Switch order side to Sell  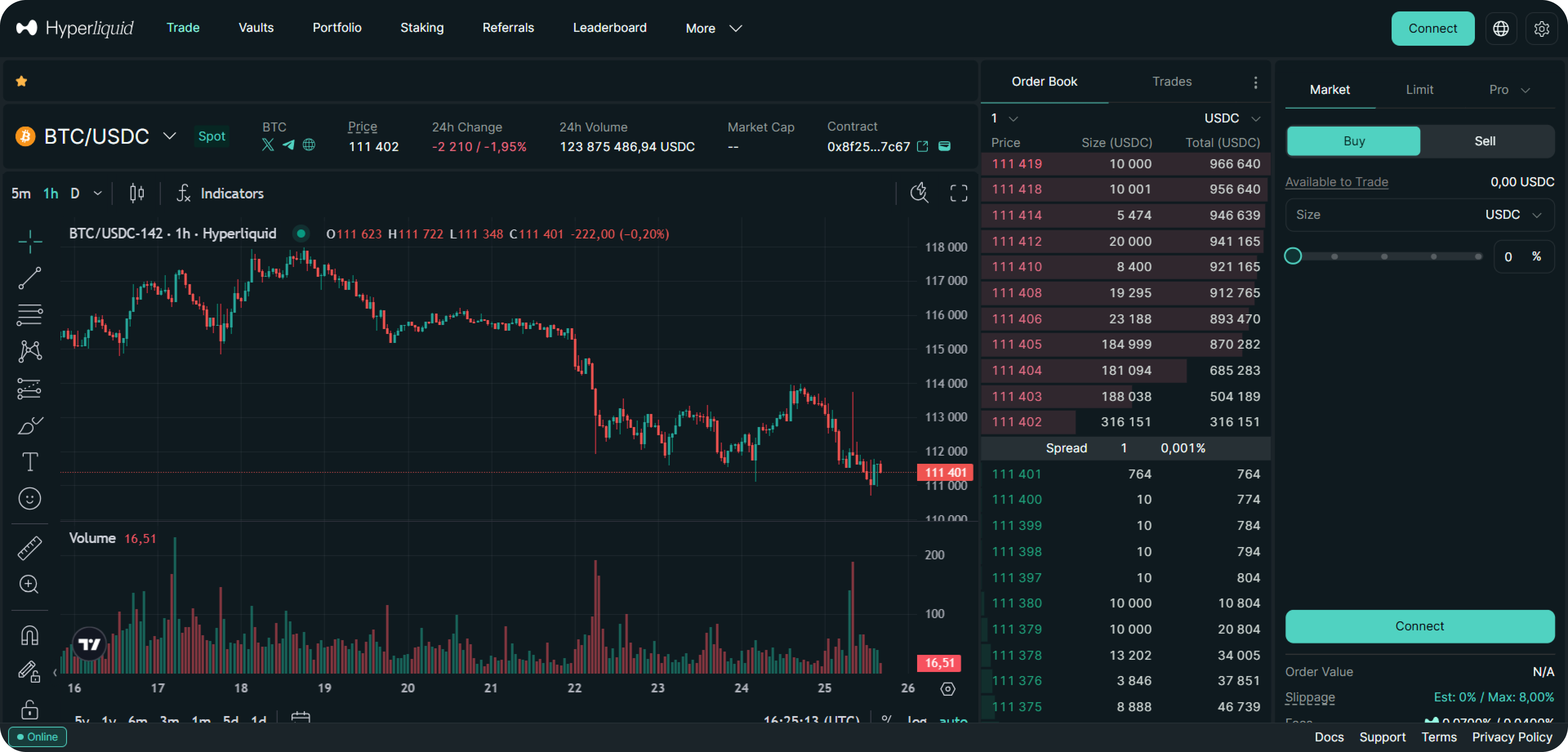(x=1485, y=141)
